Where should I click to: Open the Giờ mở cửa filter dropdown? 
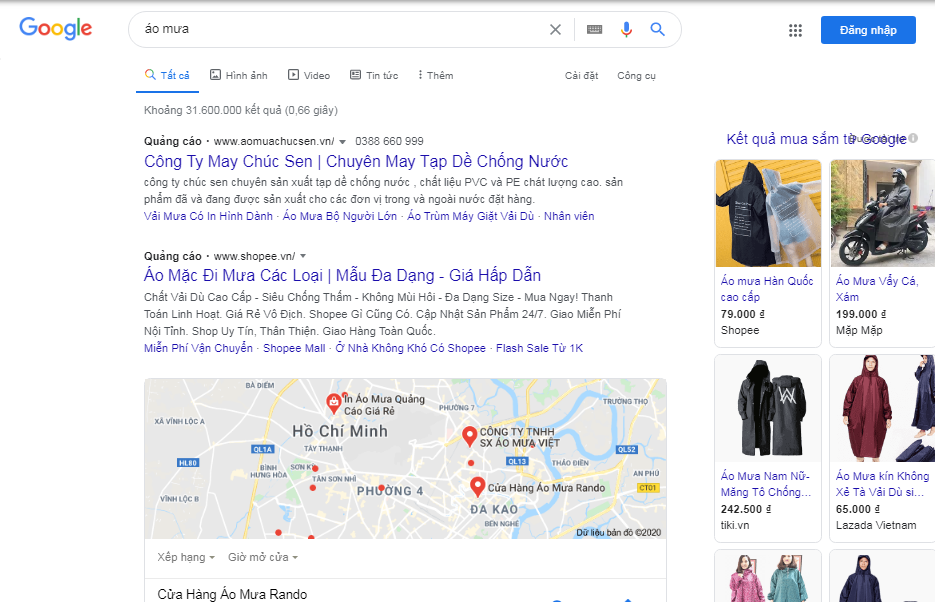[262, 557]
